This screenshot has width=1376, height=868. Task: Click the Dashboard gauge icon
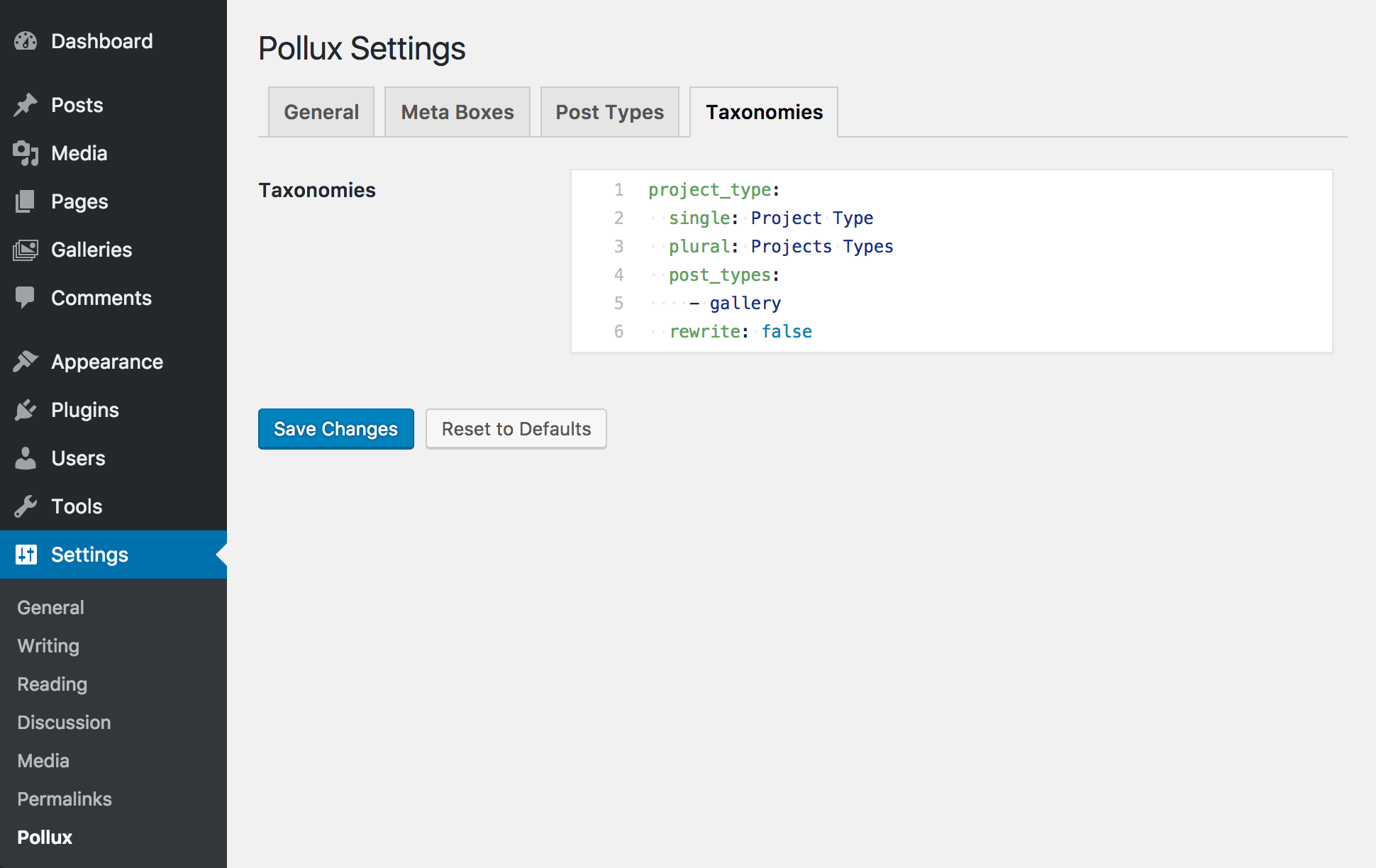click(26, 41)
